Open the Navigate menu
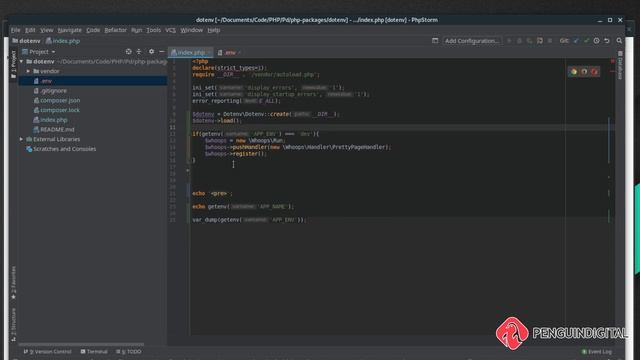Screen dimensions: 640x360 (69, 30)
